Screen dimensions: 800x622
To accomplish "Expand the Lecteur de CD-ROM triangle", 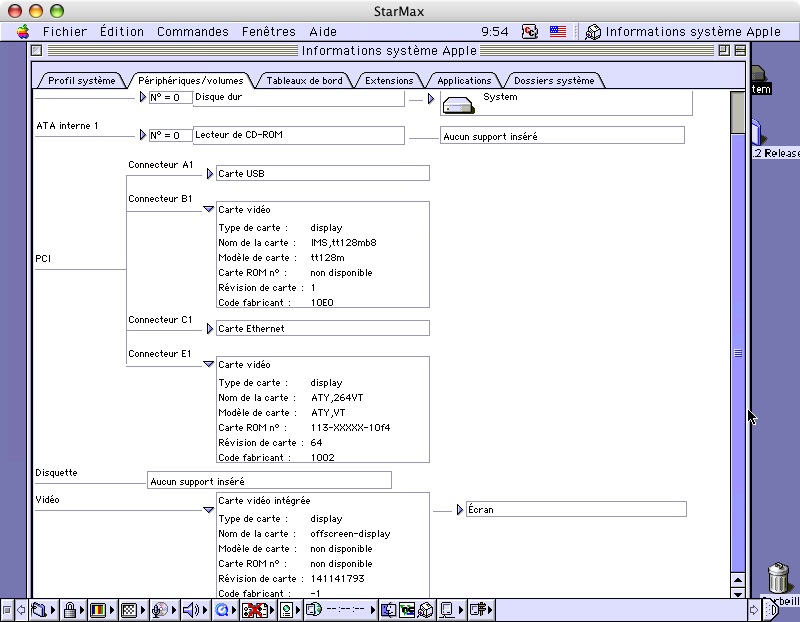I will [143, 135].
